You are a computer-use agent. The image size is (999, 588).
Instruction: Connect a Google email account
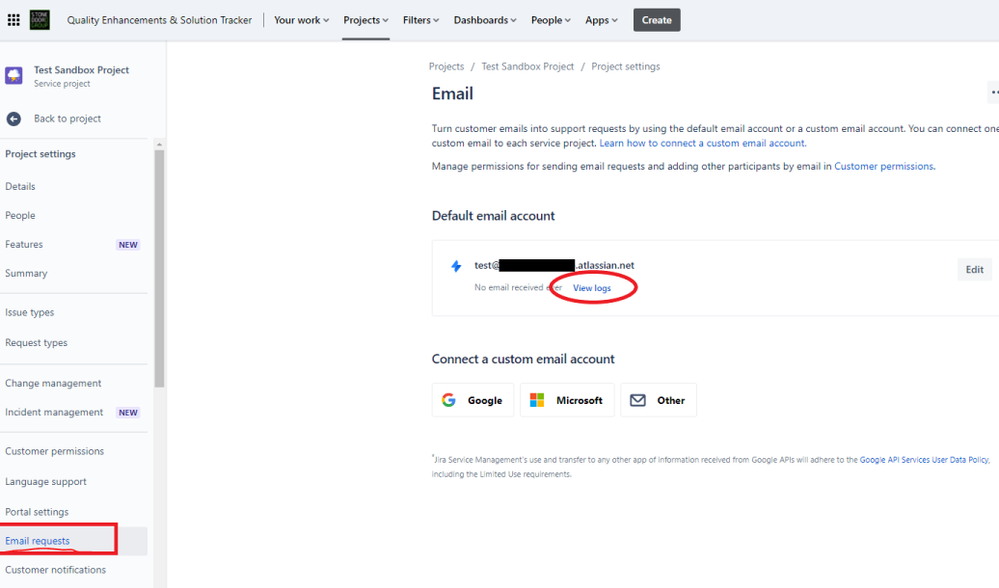473,400
